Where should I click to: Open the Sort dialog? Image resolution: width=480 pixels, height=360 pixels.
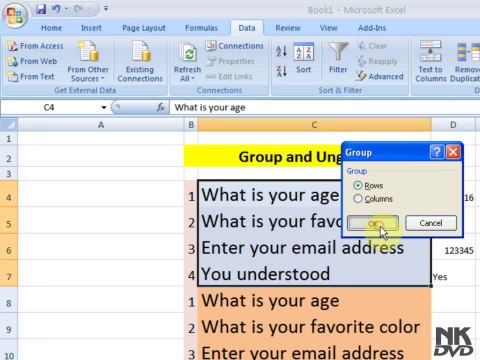click(303, 59)
